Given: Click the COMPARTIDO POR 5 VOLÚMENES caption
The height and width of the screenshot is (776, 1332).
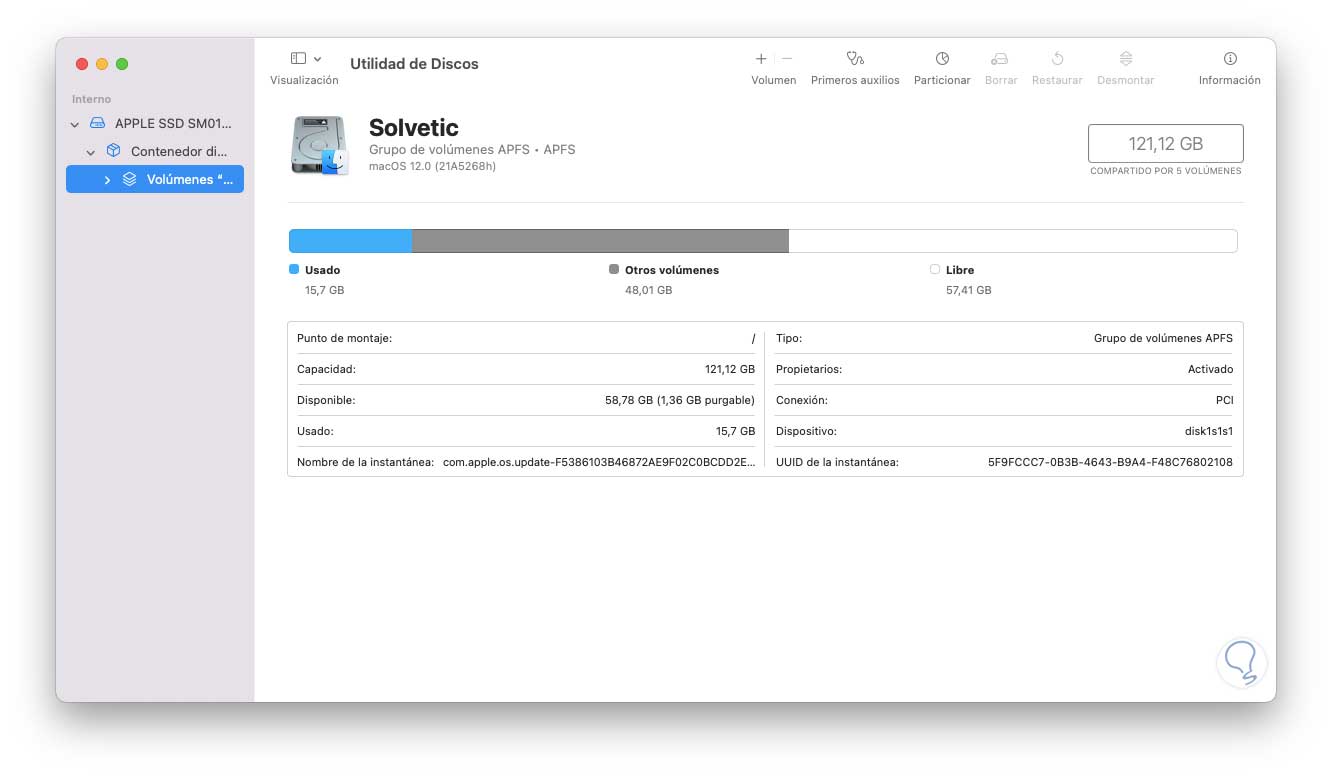Looking at the screenshot, I should coord(1166,171).
